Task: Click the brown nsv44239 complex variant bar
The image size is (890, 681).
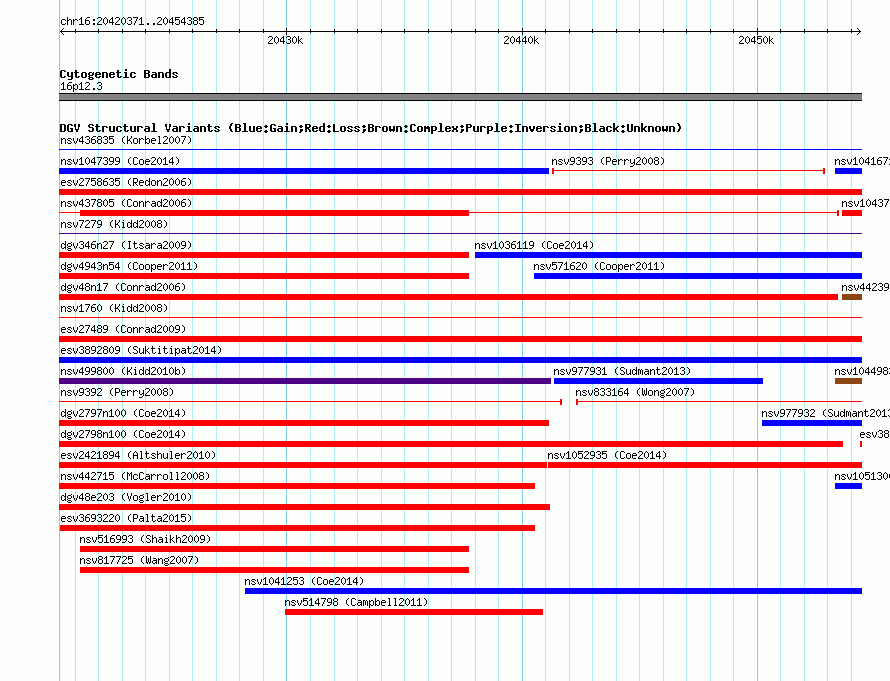Action: 852,297
